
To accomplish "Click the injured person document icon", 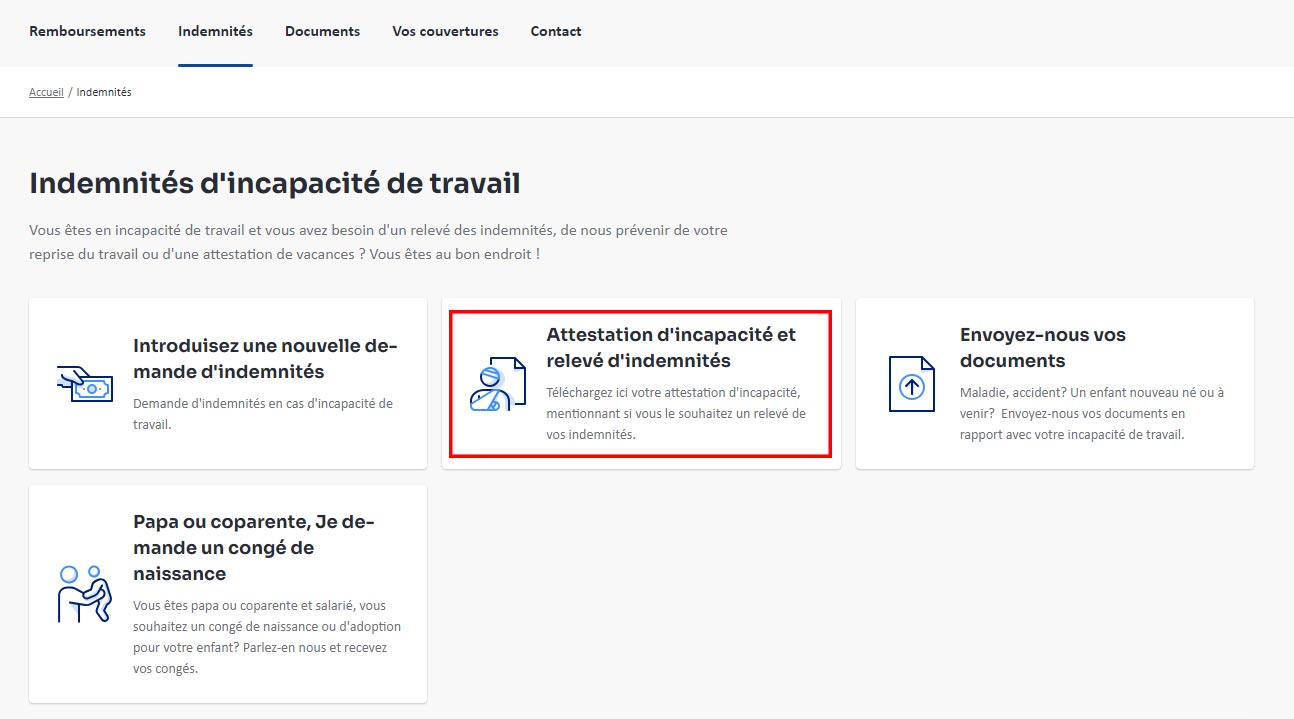I will click(498, 384).
